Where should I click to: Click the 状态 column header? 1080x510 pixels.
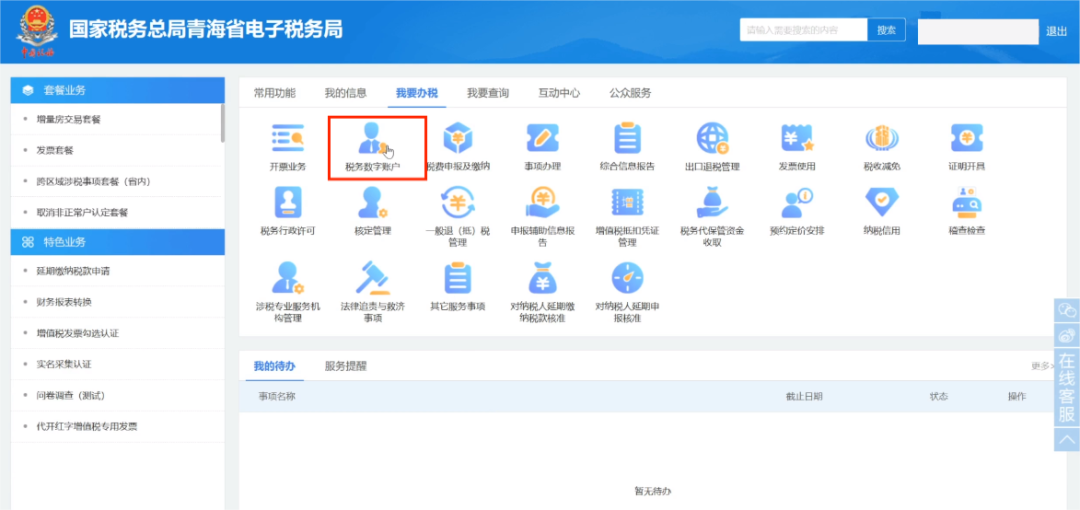click(x=939, y=396)
